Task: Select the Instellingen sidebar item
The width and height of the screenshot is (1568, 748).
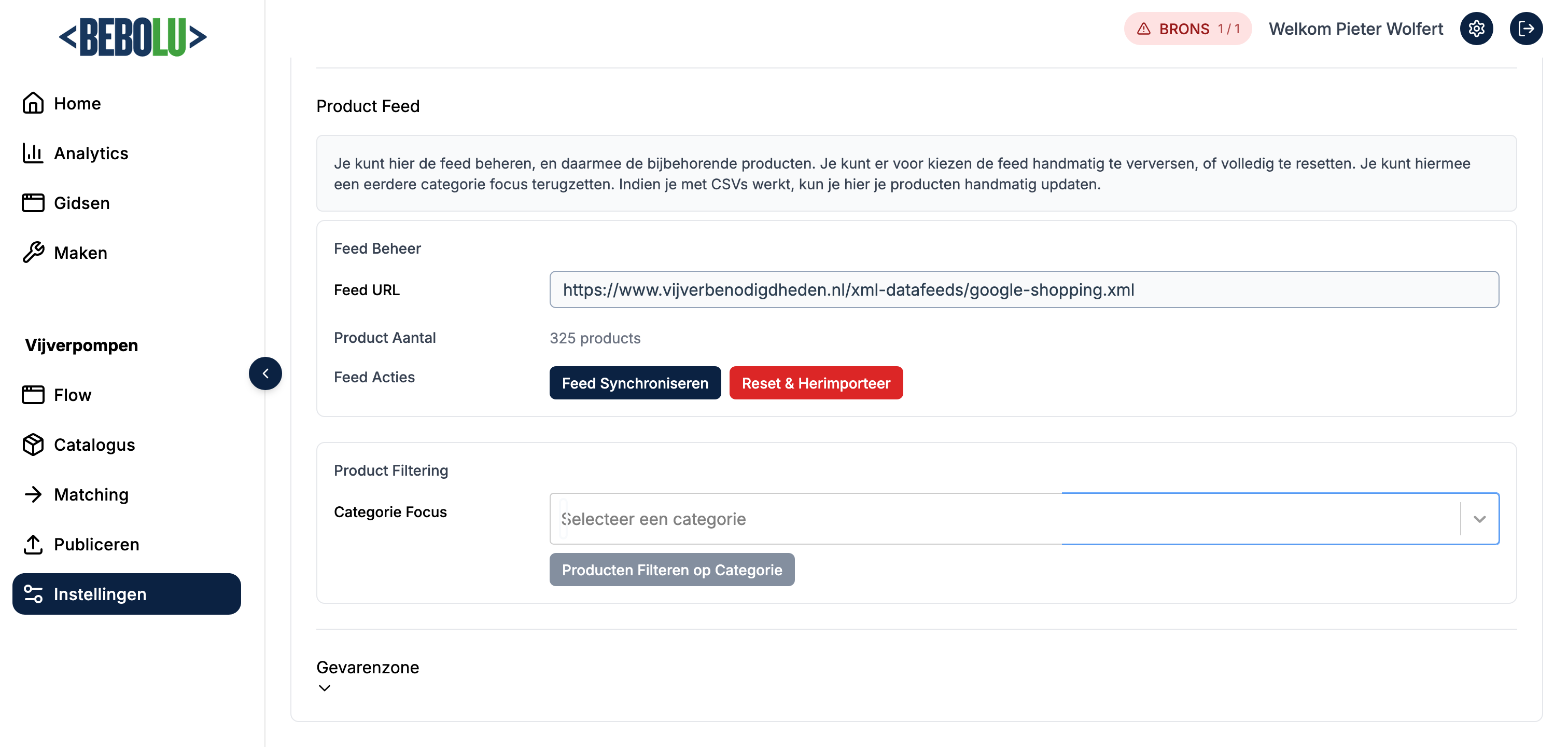Action: coord(127,594)
